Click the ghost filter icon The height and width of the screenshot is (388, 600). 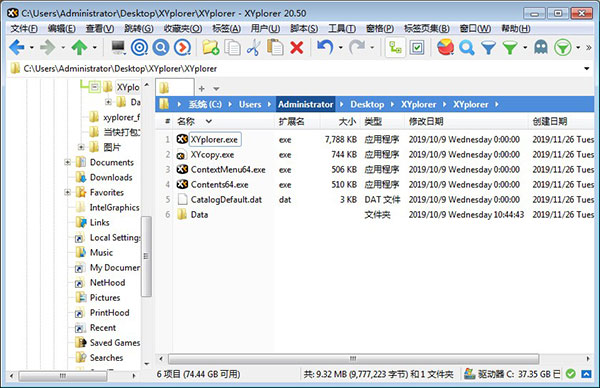541,47
